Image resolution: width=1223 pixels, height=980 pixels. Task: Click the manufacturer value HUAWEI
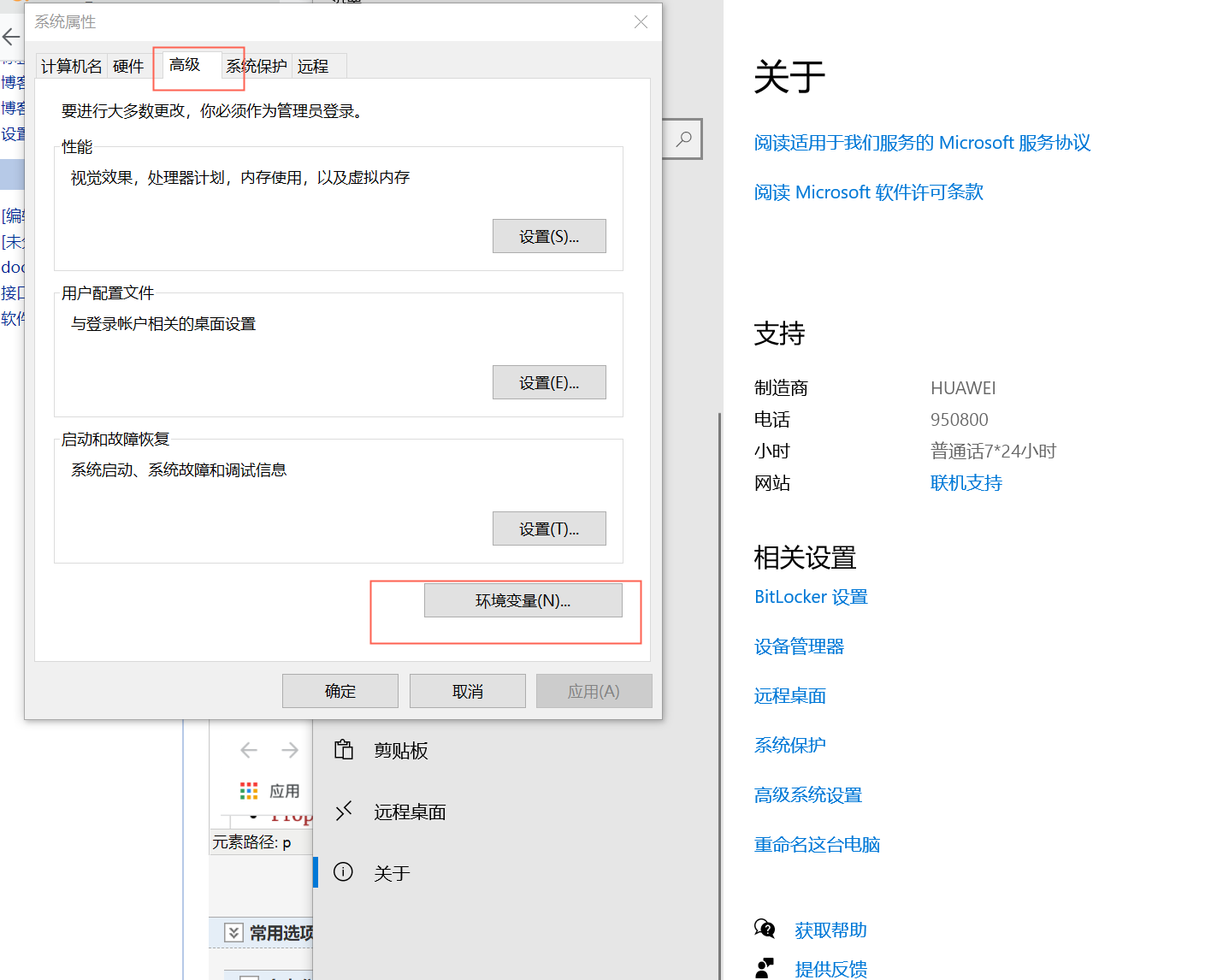(x=963, y=388)
